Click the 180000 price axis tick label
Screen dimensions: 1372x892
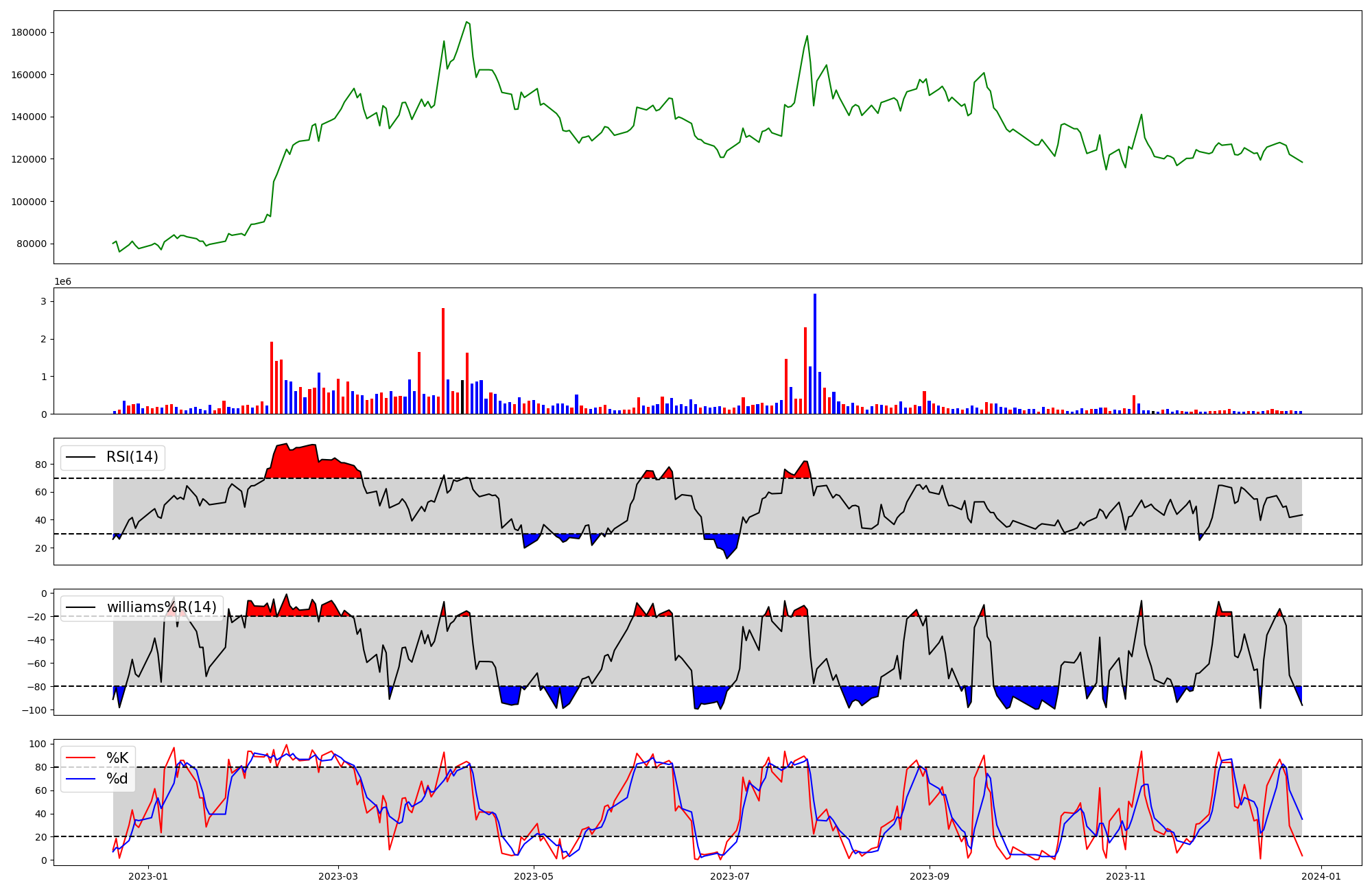[29, 32]
